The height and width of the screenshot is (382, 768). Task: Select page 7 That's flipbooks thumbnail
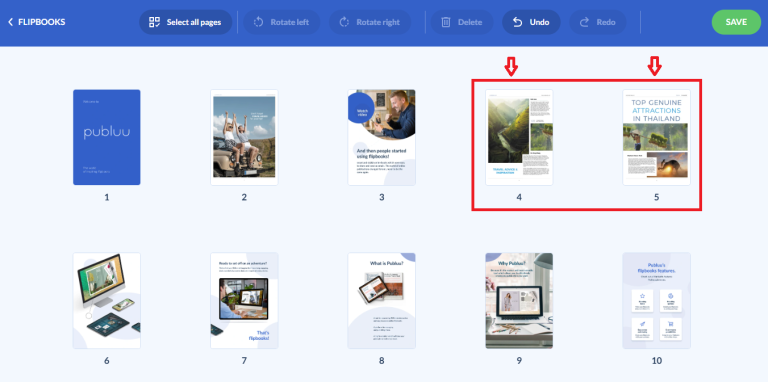pyautogui.click(x=244, y=300)
